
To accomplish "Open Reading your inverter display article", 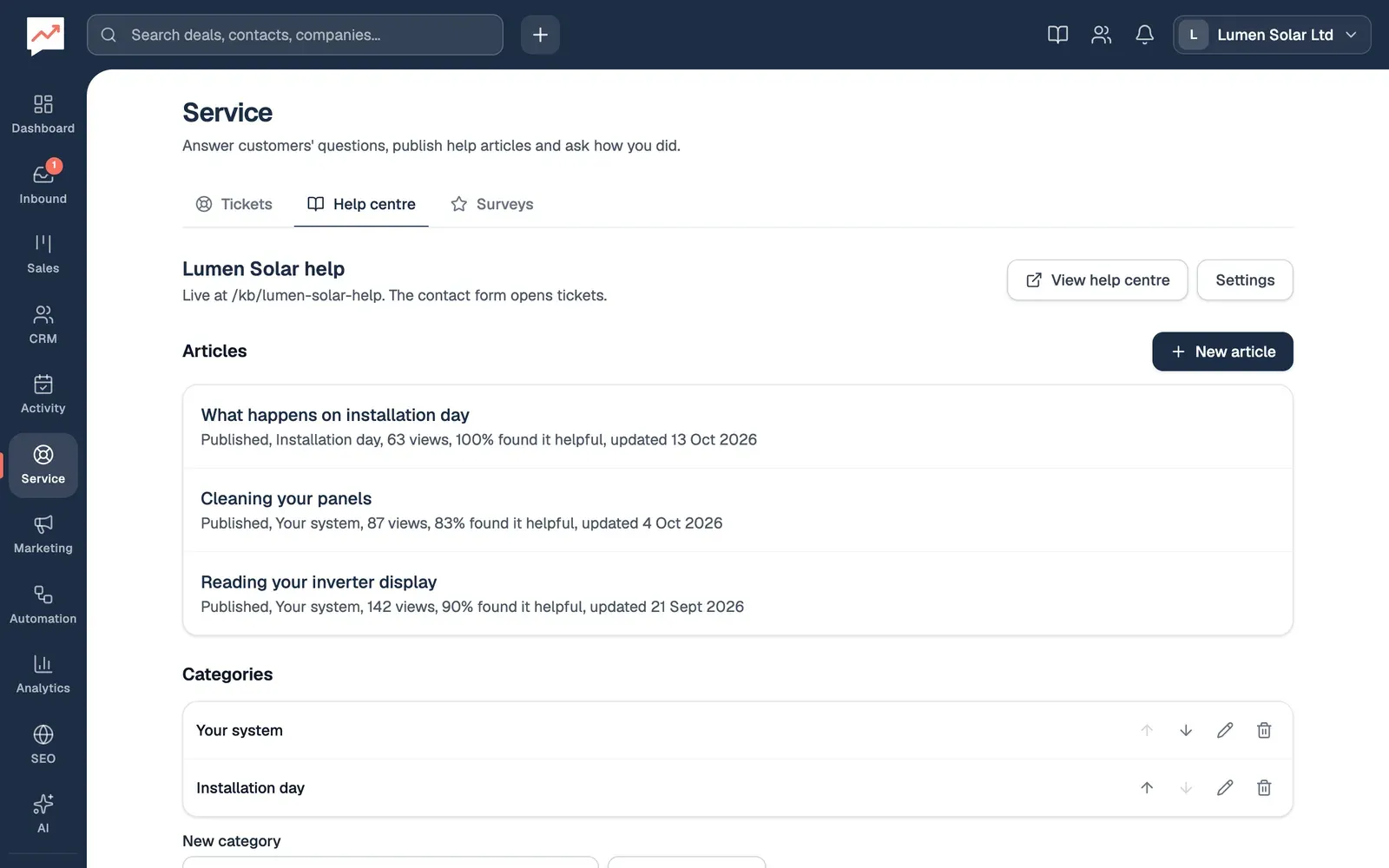I will point(738,594).
